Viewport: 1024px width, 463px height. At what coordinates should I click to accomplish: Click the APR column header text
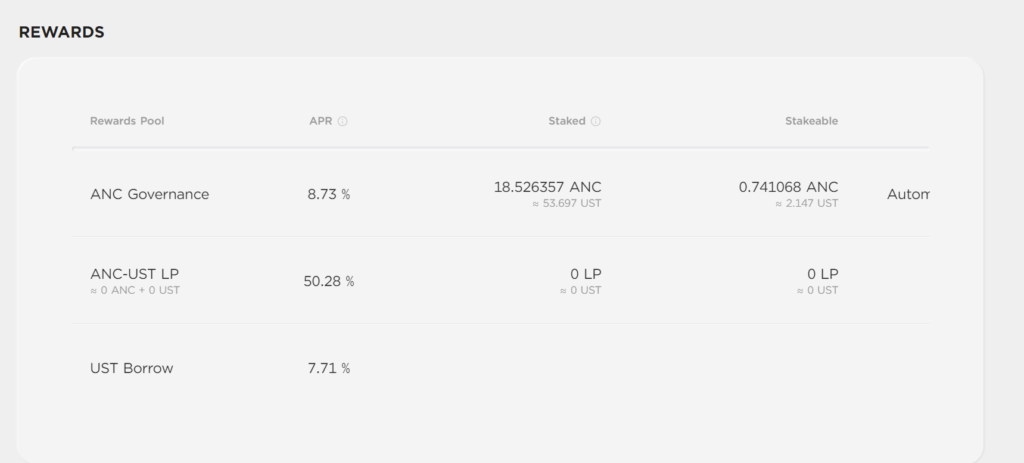[x=319, y=121]
